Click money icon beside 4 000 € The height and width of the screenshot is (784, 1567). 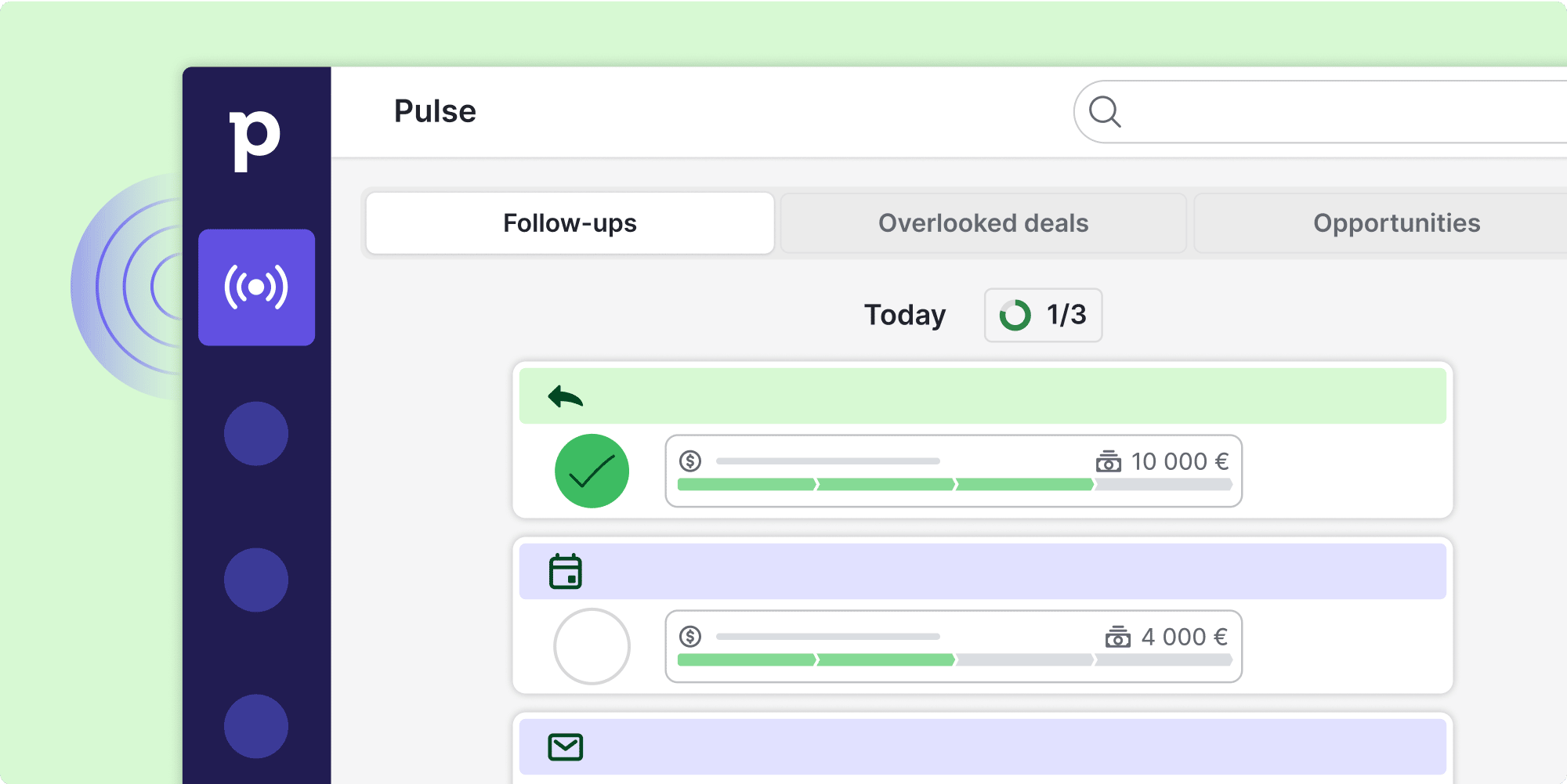tap(1117, 637)
